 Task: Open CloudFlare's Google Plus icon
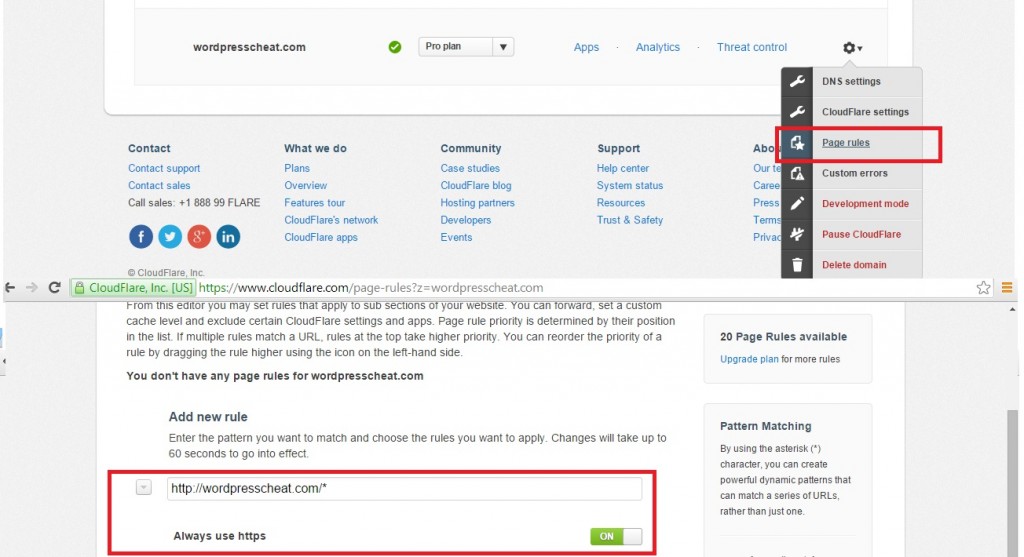point(199,236)
